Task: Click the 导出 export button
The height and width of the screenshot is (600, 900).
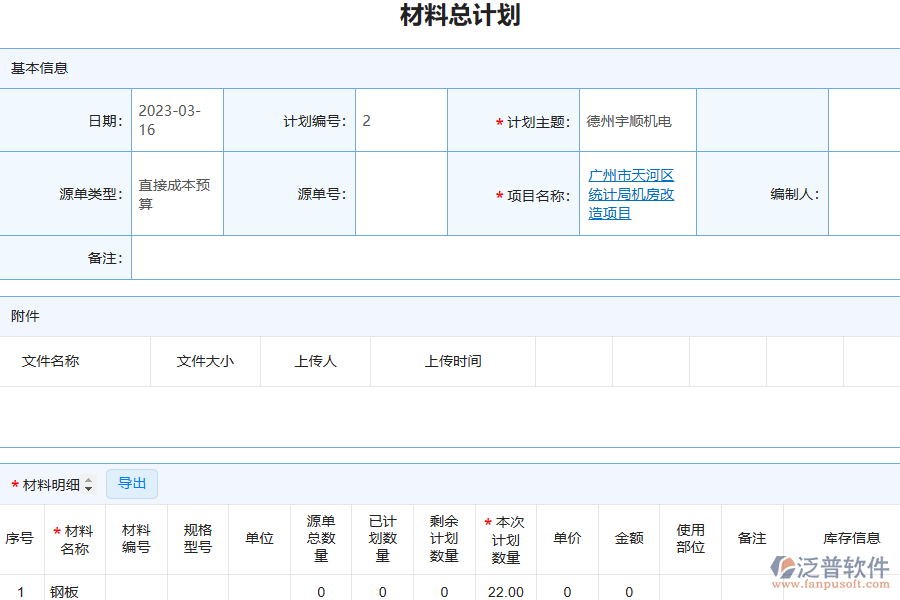Action: (131, 483)
